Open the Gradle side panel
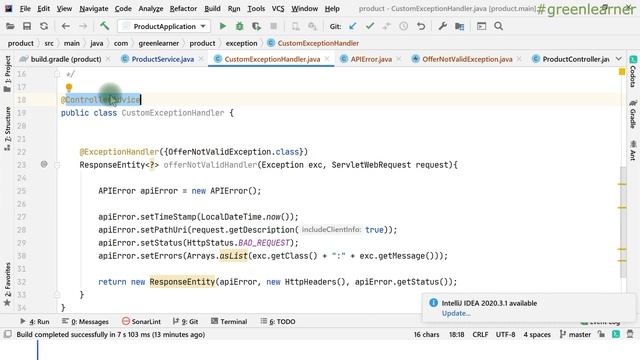The width and height of the screenshot is (640, 360). pyautogui.click(x=633, y=114)
